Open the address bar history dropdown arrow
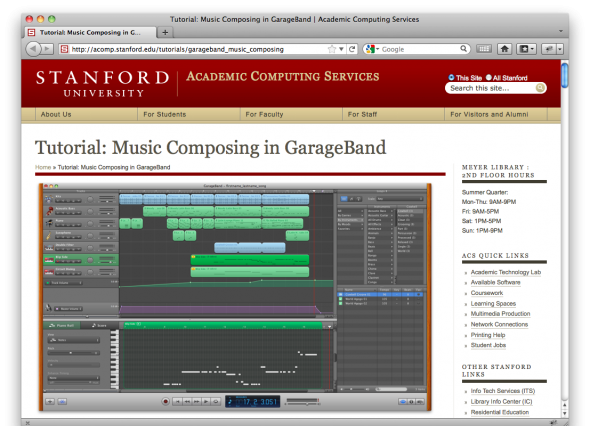 pos(341,49)
